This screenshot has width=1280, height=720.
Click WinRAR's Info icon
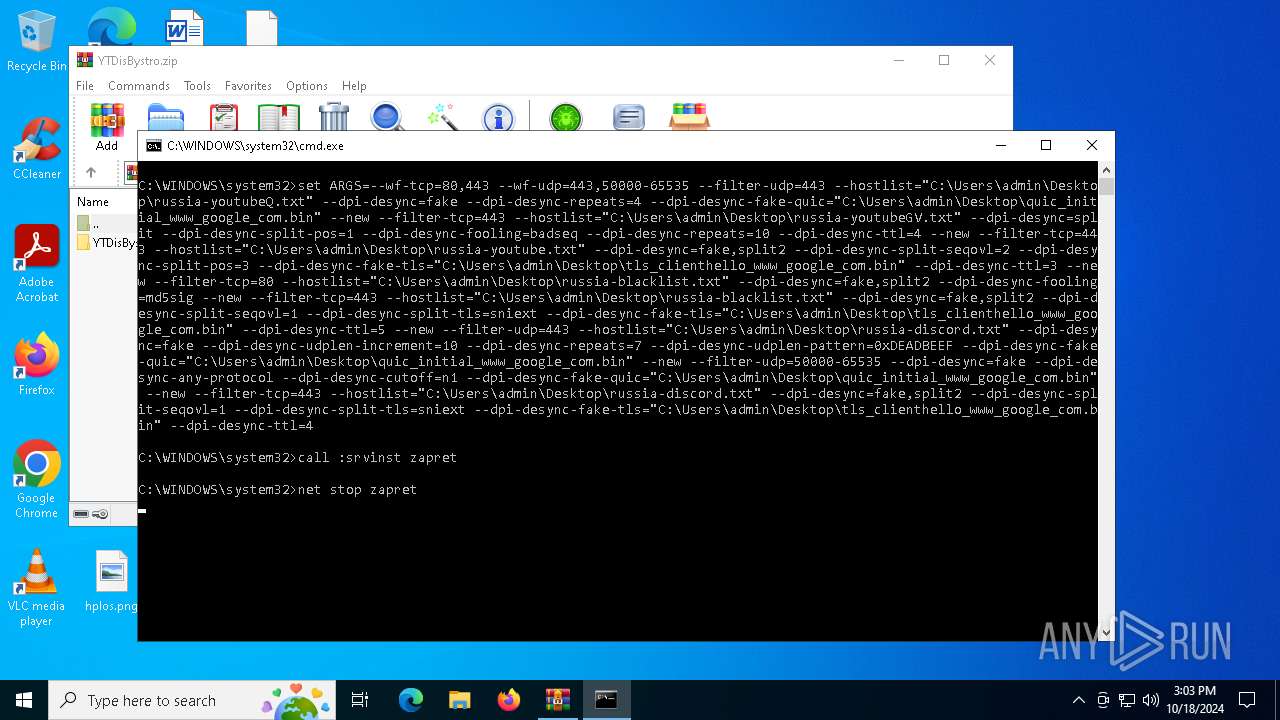click(x=498, y=117)
